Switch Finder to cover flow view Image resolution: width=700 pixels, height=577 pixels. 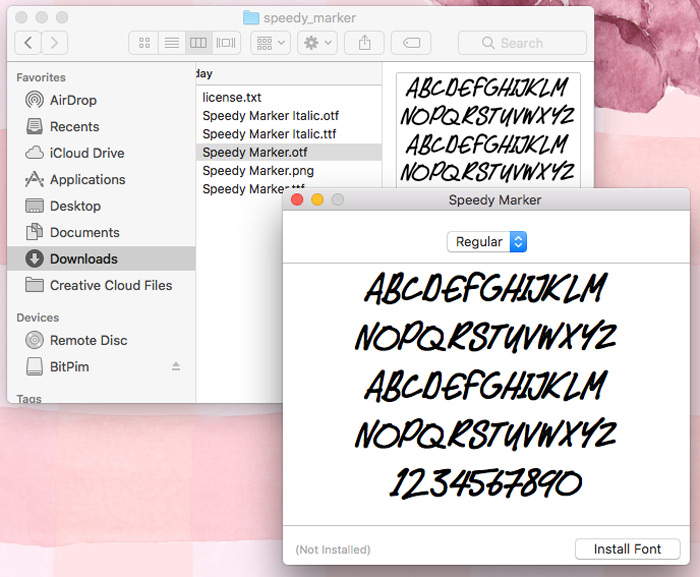pyautogui.click(x=226, y=43)
